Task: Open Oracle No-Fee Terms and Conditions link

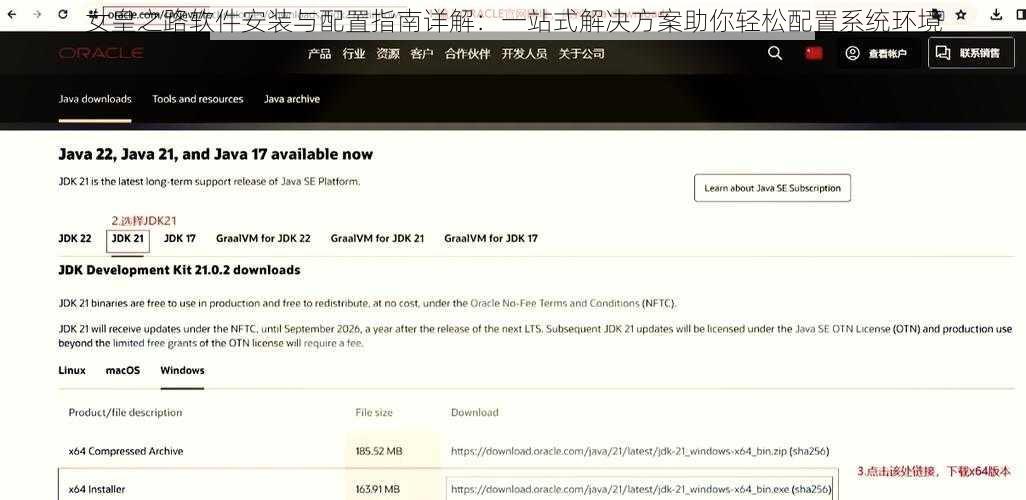Action: point(555,304)
